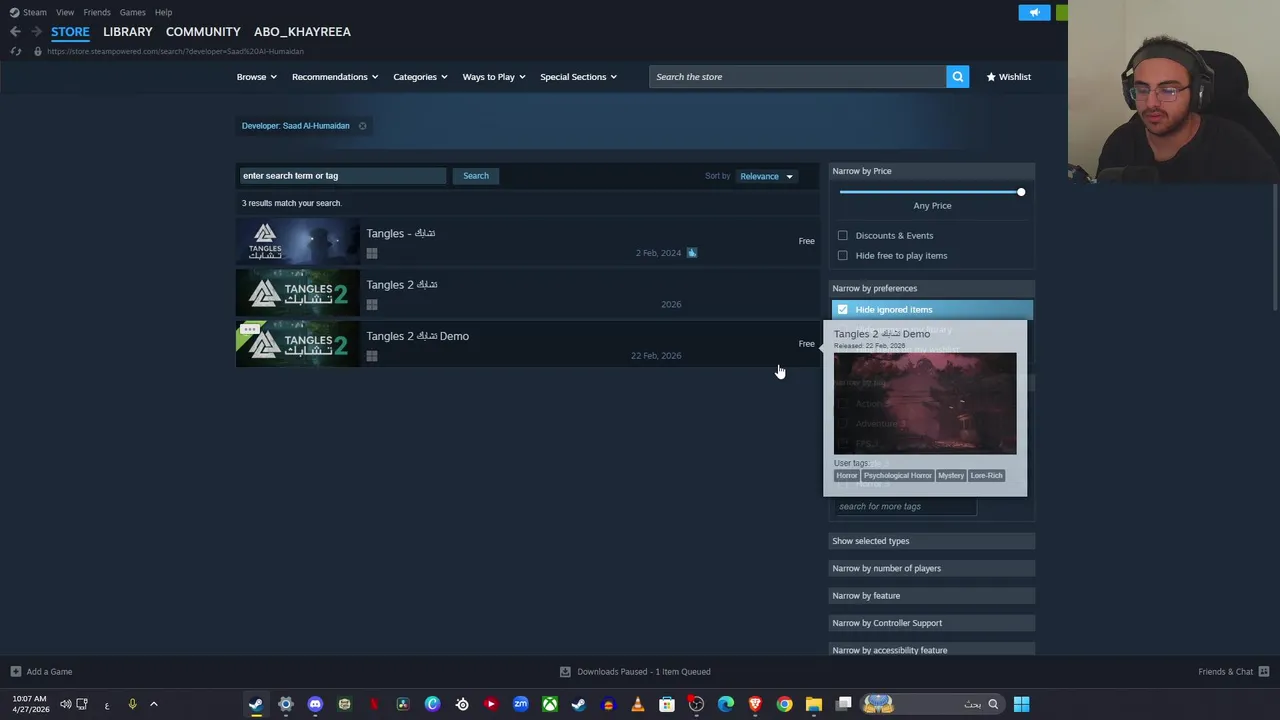The image size is (1280, 720).
Task: Open Microsoft Edge from taskbar
Action: pyautogui.click(x=725, y=704)
